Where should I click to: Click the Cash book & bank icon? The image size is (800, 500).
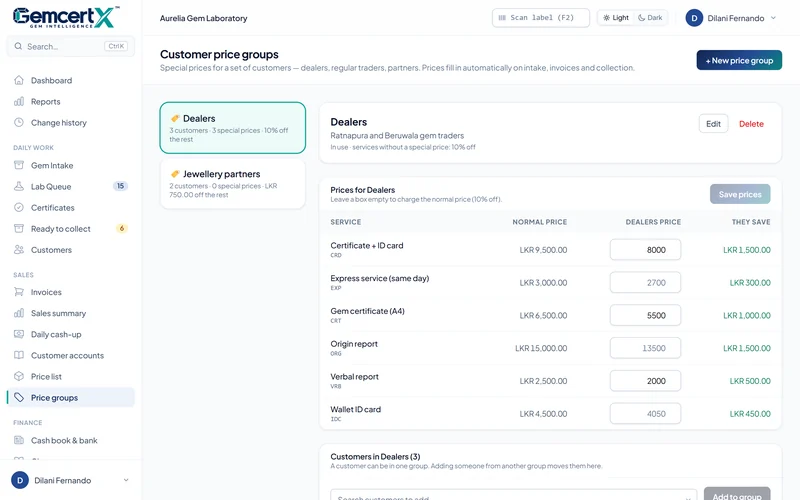pyautogui.click(x=19, y=440)
